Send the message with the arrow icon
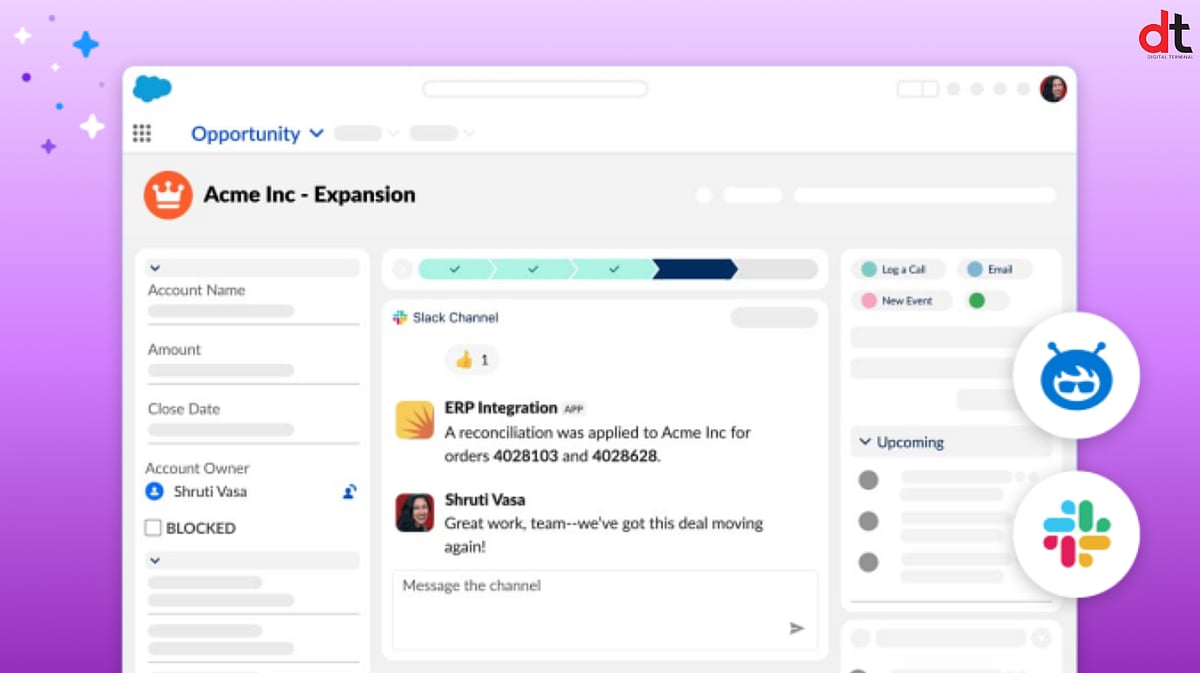 (x=797, y=628)
